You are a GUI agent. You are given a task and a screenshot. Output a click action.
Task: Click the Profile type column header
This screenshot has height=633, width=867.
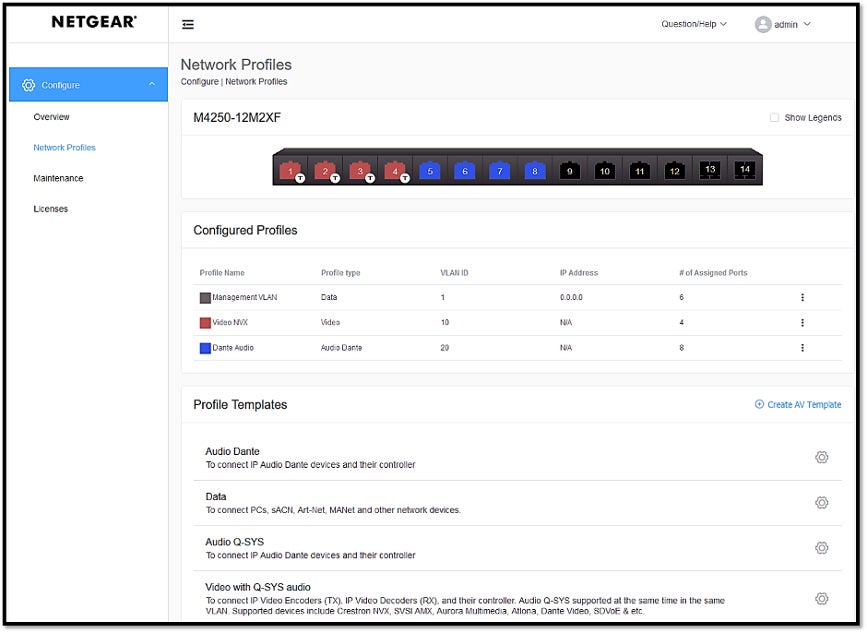pos(341,273)
